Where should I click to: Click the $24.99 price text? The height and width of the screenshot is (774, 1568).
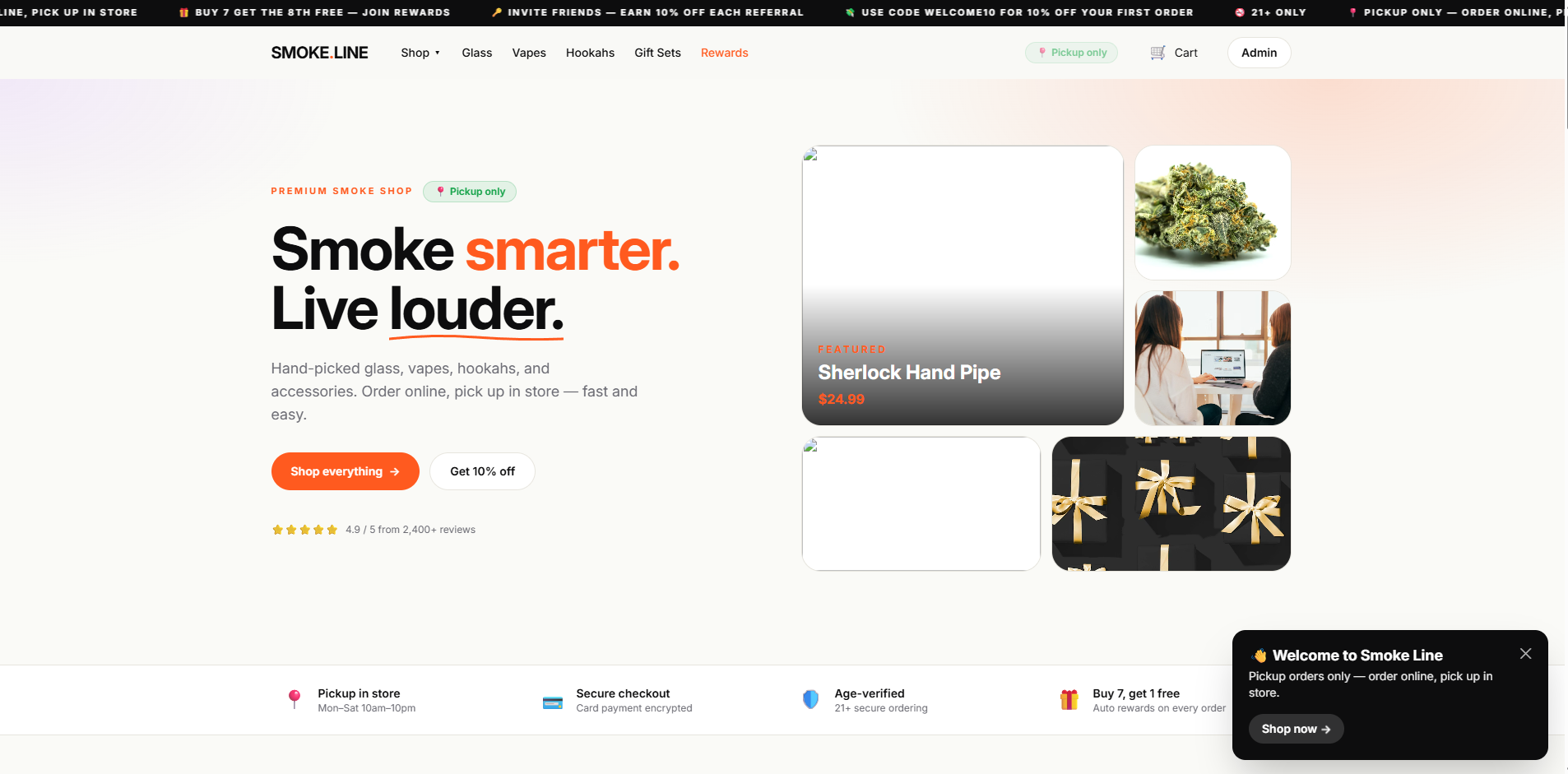pos(841,399)
